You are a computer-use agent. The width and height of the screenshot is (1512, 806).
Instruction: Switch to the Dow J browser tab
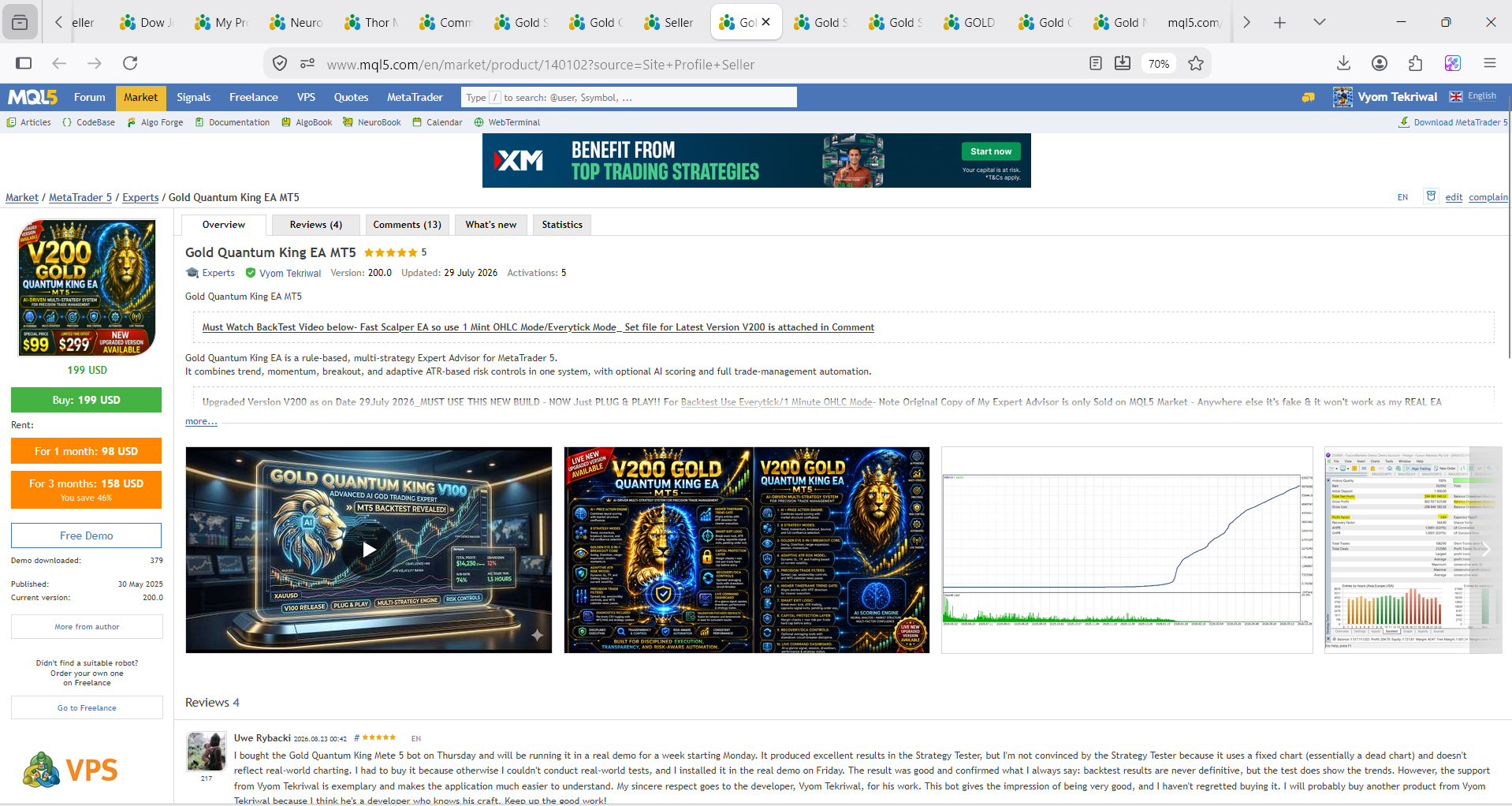(147, 22)
